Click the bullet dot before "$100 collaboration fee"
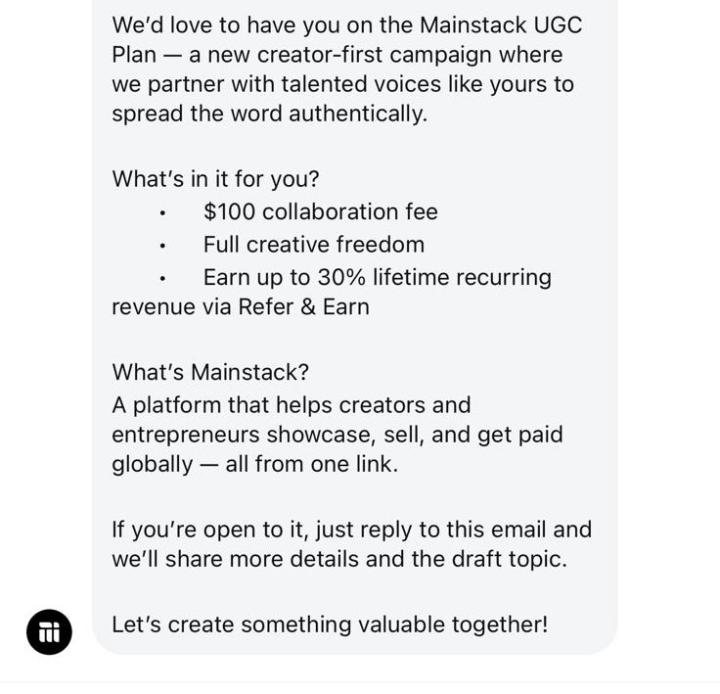Screen dimensions: 720x694 pyautogui.click(x=162, y=213)
